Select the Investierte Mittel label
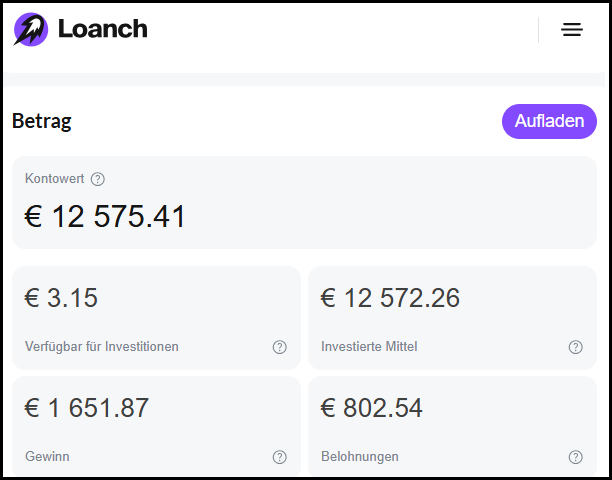Image resolution: width=612 pixels, height=480 pixels. click(369, 347)
